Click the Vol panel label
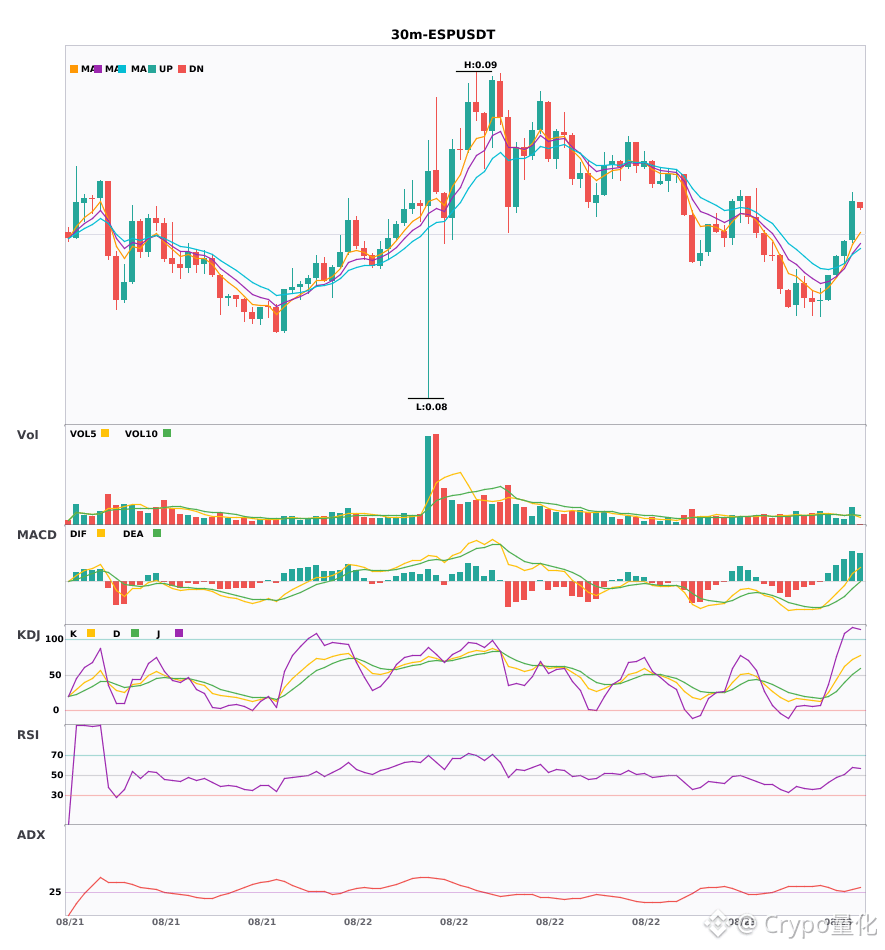Screen dimensions: 885x950 pos(27,435)
